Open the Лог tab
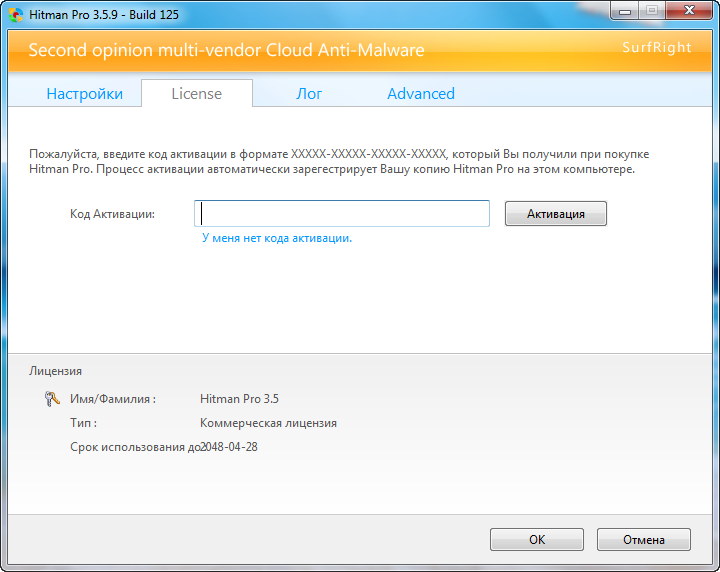The height and width of the screenshot is (572, 720). 309,94
